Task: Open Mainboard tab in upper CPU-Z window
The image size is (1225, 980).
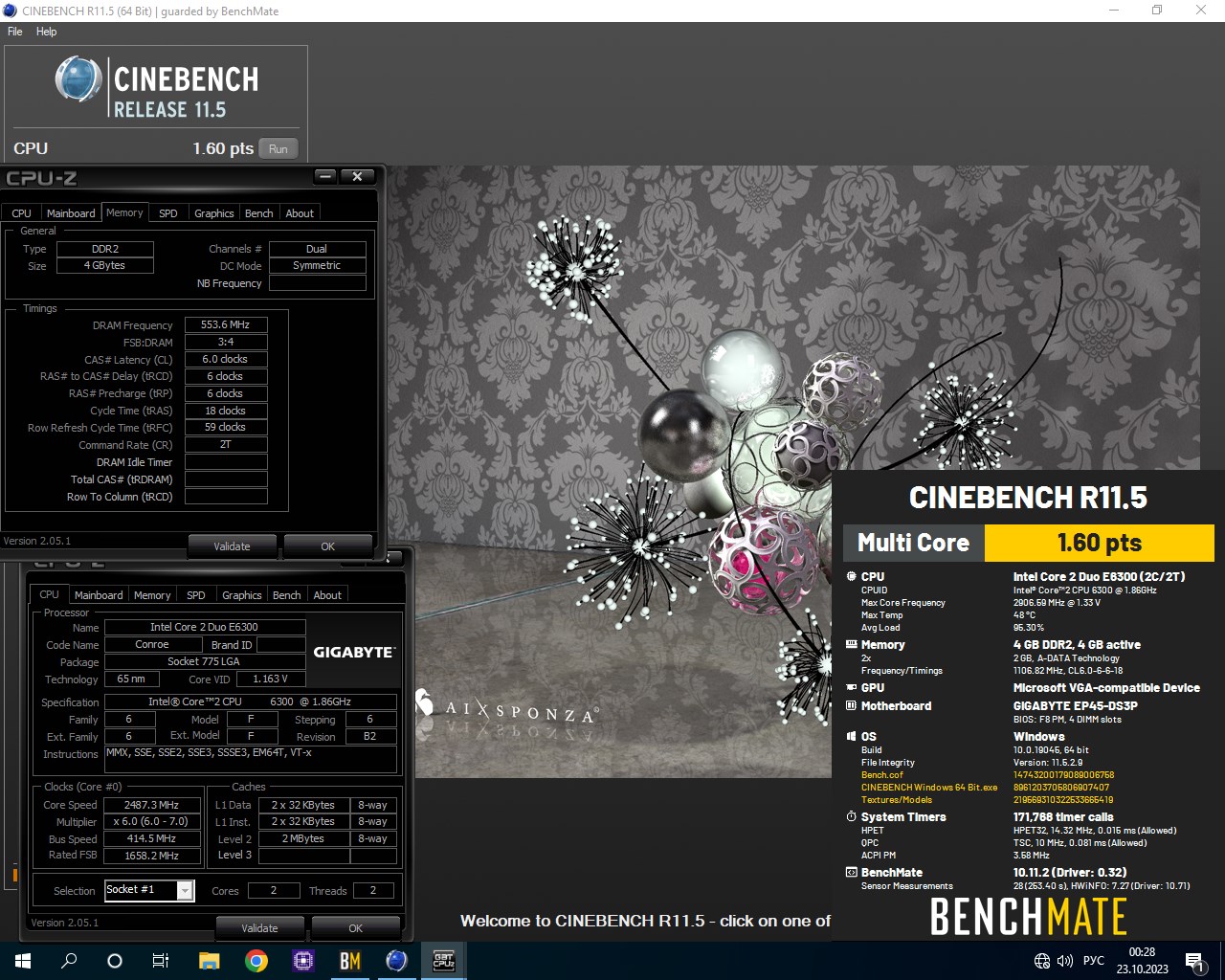Action: [71, 213]
